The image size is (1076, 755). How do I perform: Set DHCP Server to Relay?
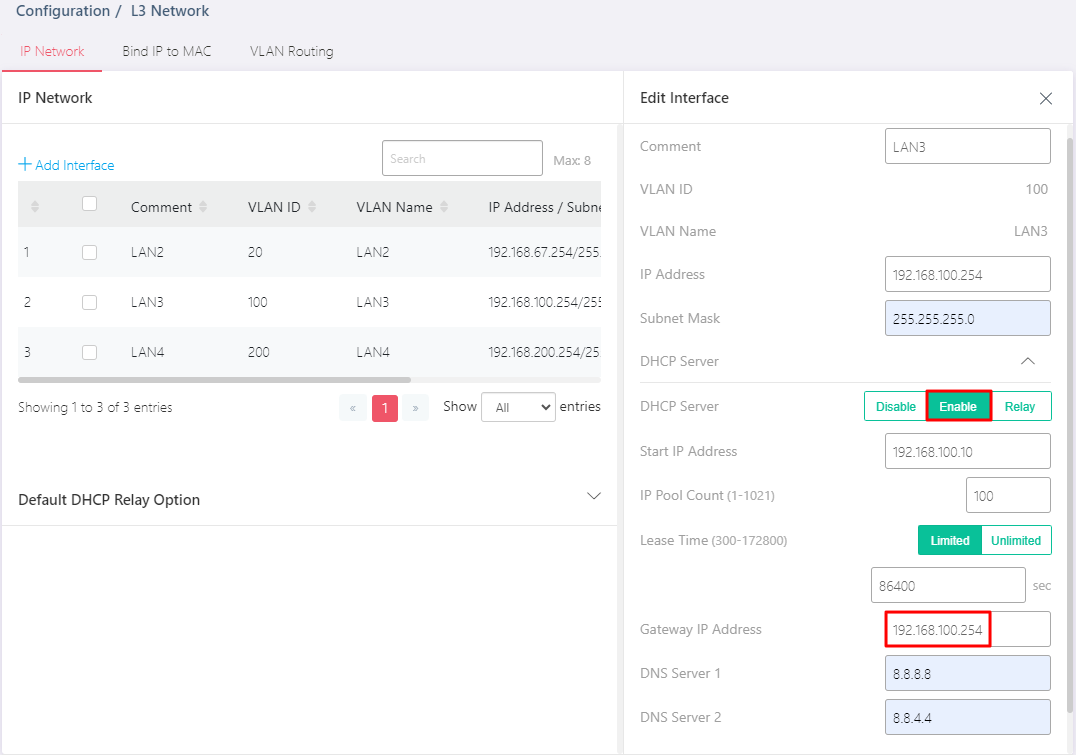1020,407
